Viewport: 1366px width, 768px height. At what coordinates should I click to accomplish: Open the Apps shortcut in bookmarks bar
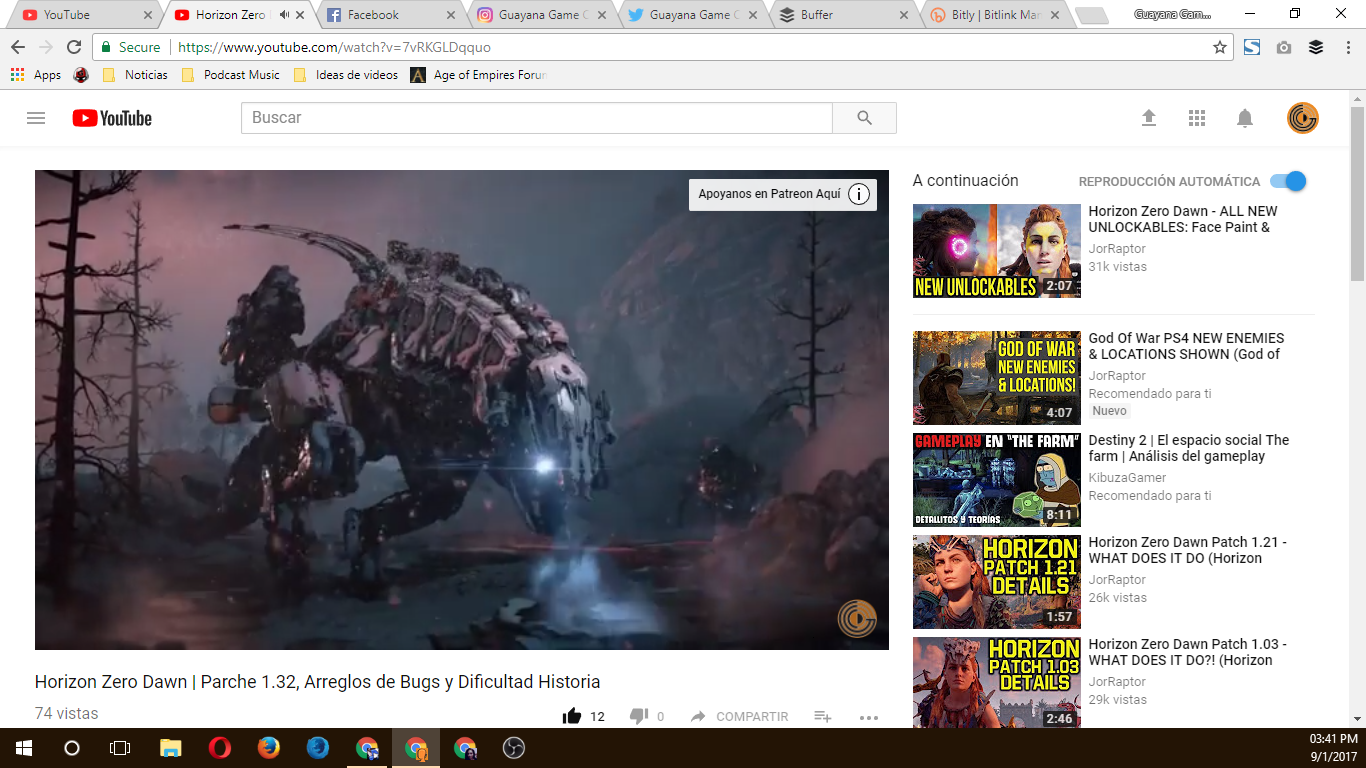coord(36,75)
